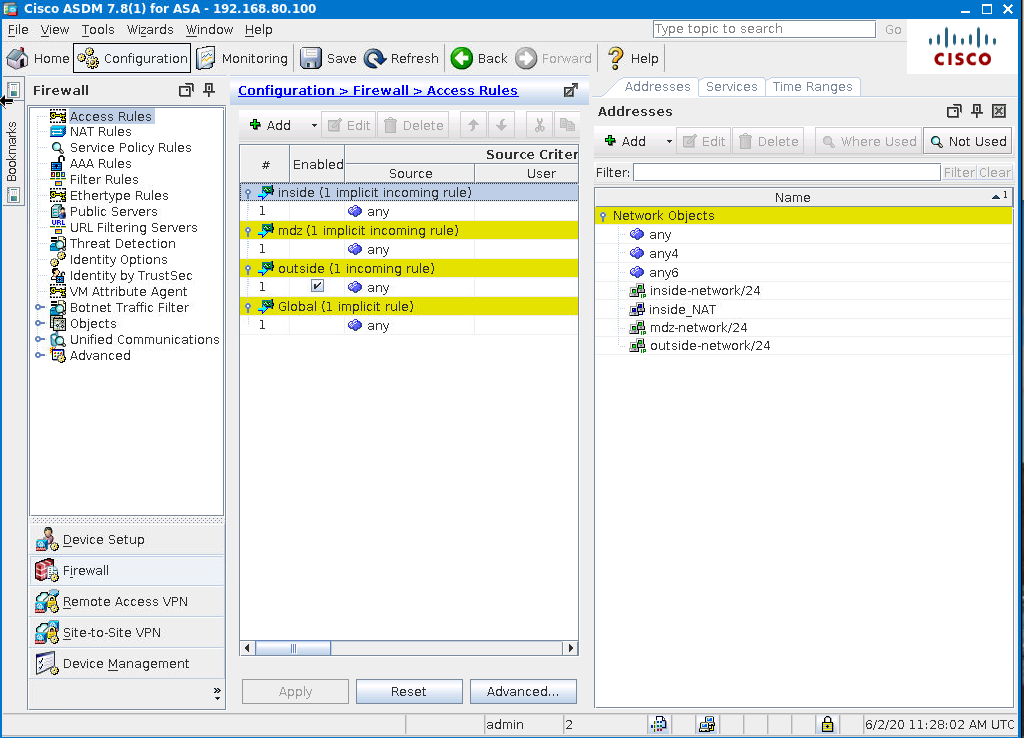Maximize the Access Rules pane icon
This screenshot has height=738, width=1024.
click(x=571, y=90)
